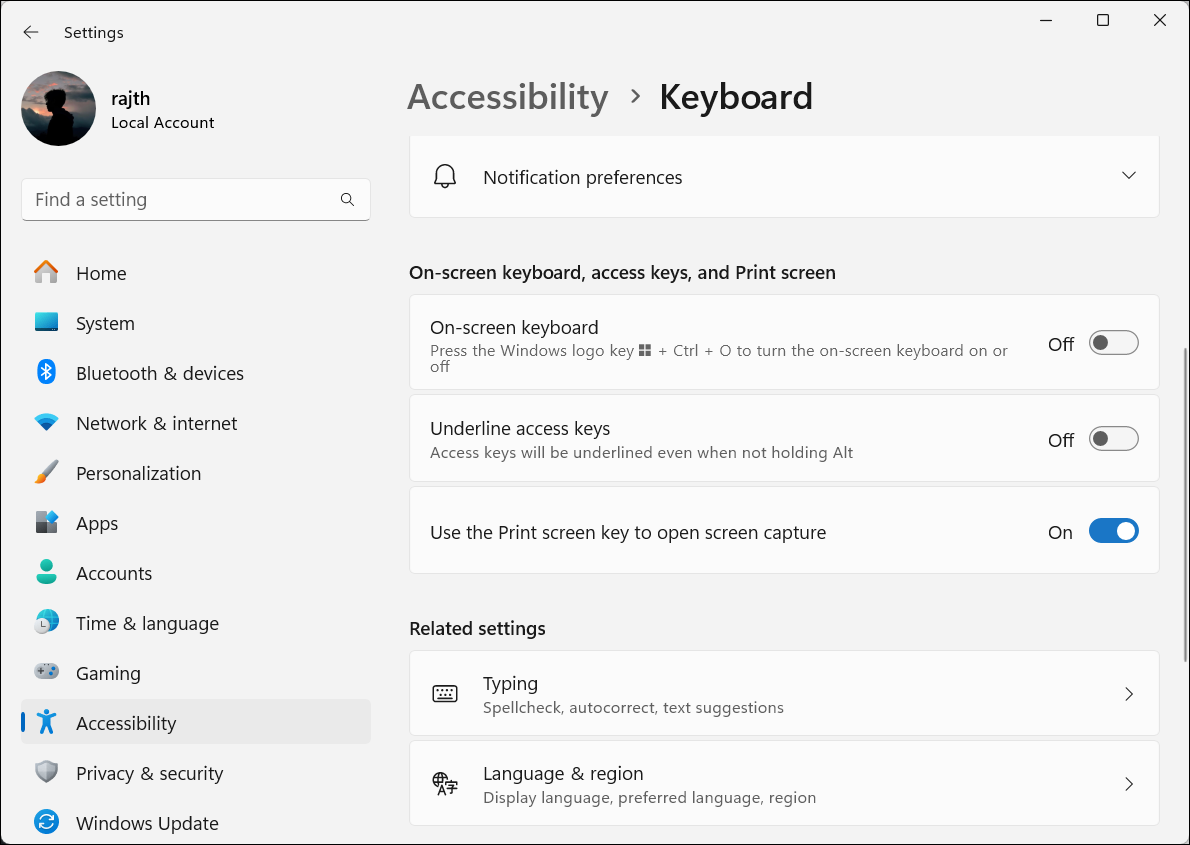Turn on the On-screen keyboard toggle

[1113, 343]
